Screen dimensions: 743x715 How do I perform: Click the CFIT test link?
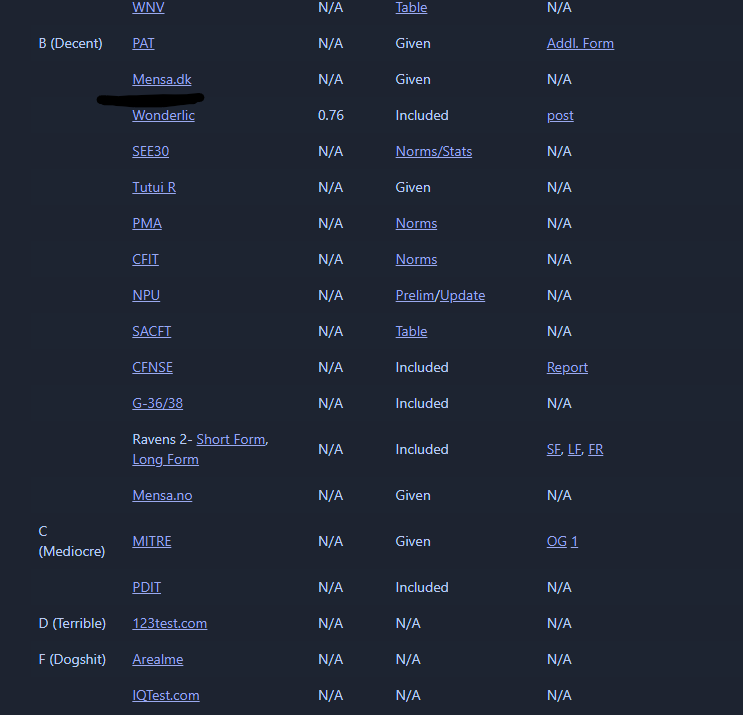[x=145, y=260]
